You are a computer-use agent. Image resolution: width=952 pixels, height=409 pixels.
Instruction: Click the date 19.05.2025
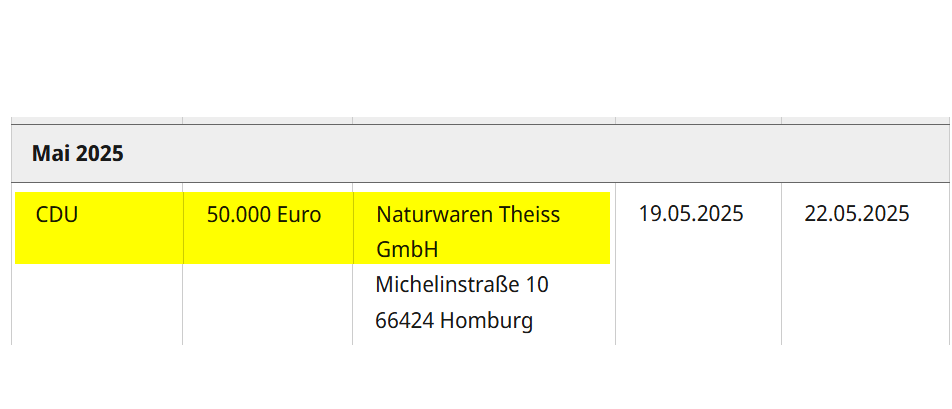tap(691, 214)
